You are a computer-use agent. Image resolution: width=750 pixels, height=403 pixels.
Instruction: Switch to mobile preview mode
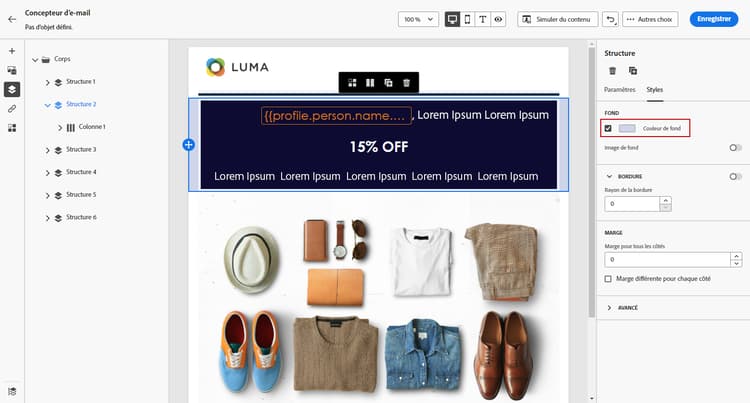(467, 19)
